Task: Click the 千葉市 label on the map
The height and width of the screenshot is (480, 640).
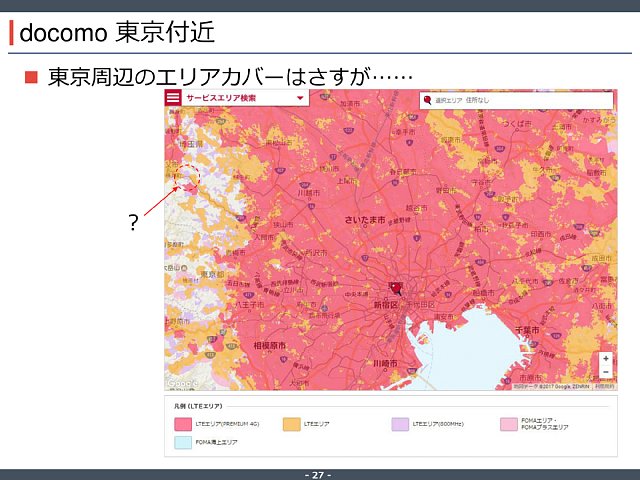Action: [527, 330]
